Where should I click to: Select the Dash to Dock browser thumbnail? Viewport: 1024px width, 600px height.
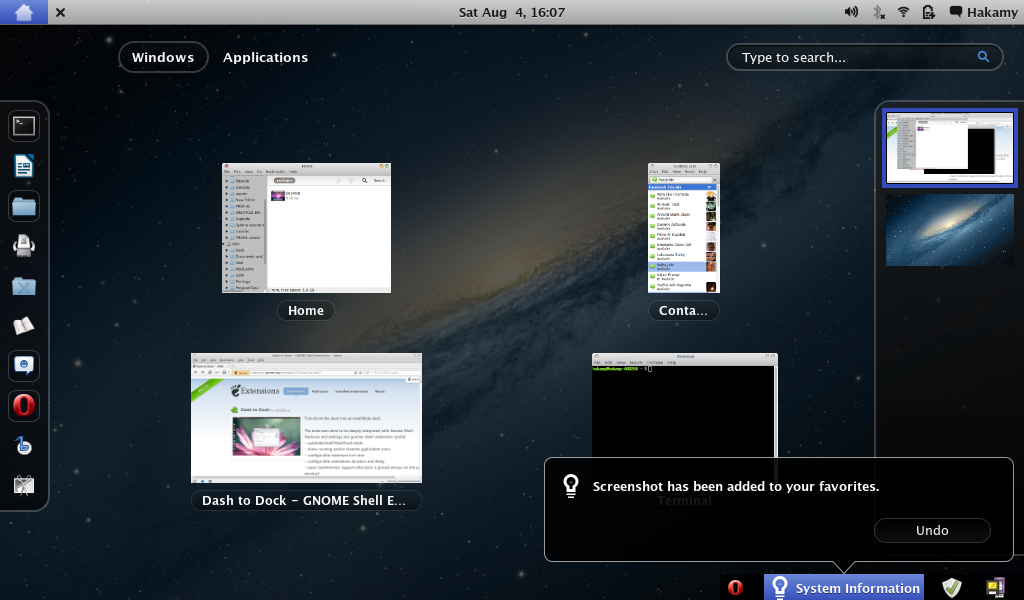(306, 418)
